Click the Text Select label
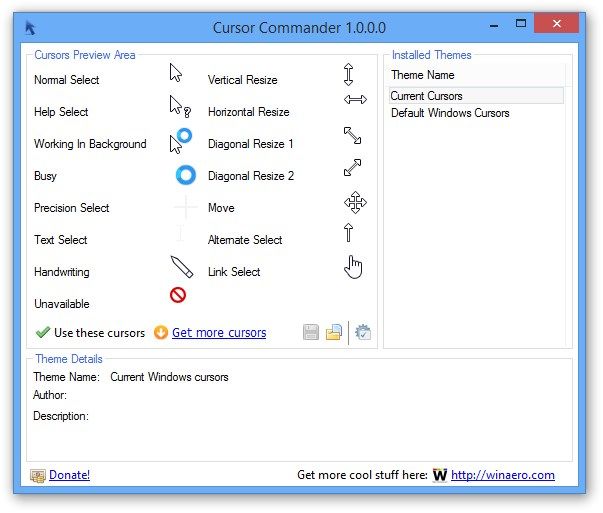This screenshot has width=603, height=513. tap(60, 240)
